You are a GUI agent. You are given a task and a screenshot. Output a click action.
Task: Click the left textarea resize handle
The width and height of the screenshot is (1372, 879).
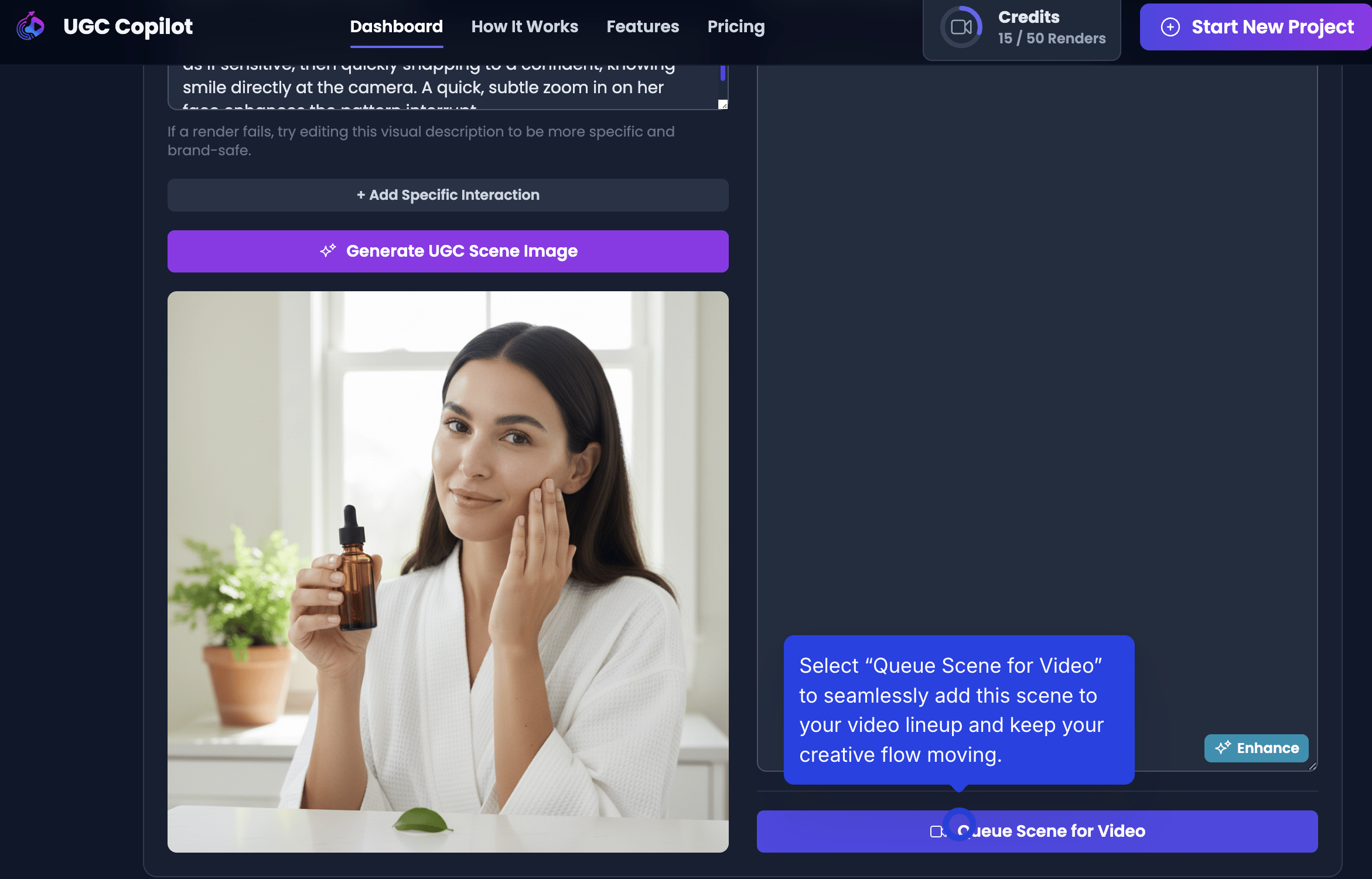(x=723, y=105)
